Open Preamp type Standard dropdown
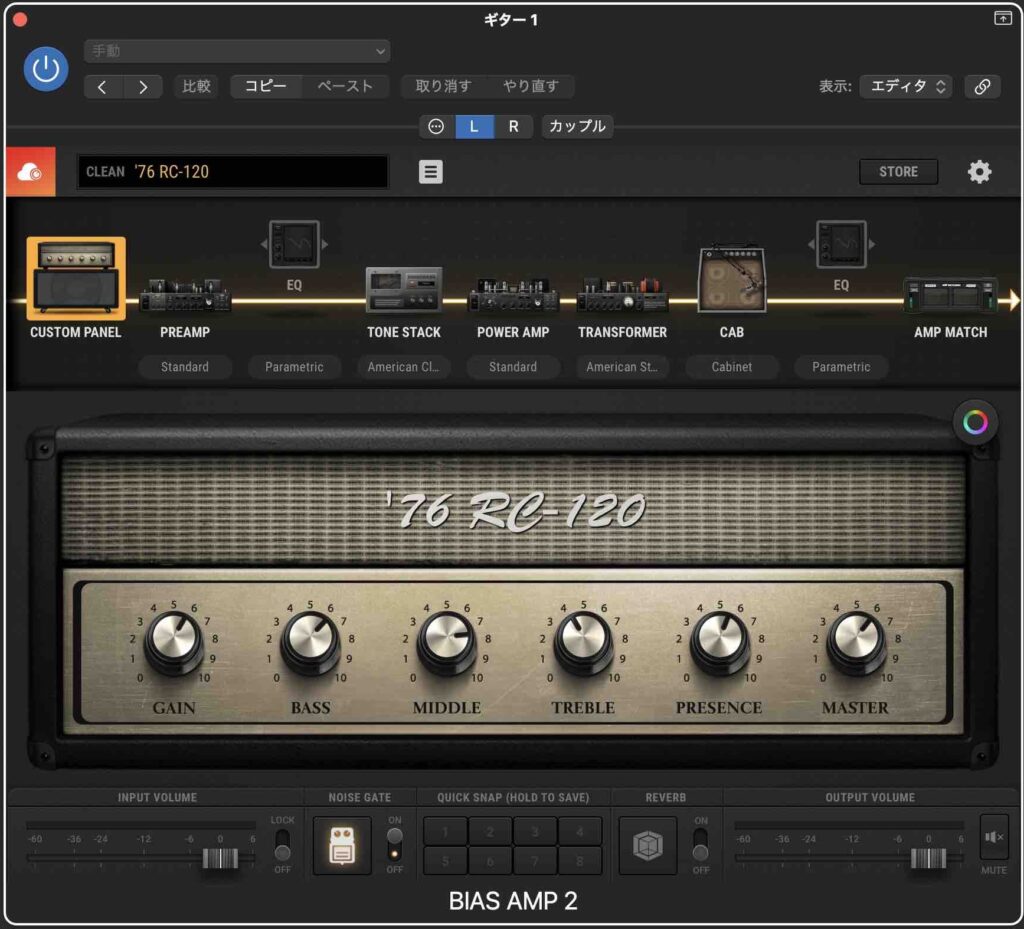Viewport: 1024px width, 929px height. (185, 367)
